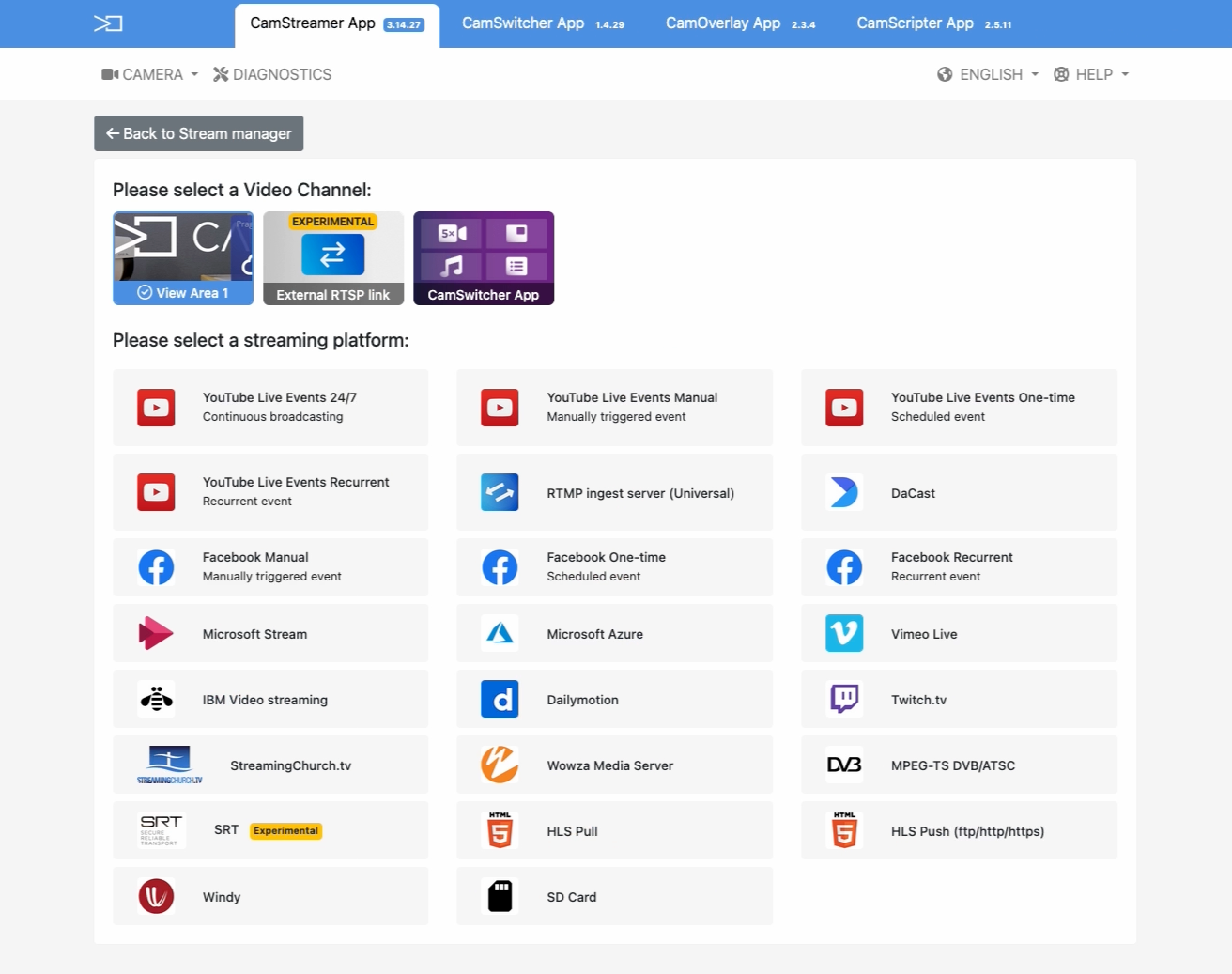This screenshot has width=1232, height=974.
Task: Click the Facebook icon for Facebook Manual
Action: [x=156, y=567]
